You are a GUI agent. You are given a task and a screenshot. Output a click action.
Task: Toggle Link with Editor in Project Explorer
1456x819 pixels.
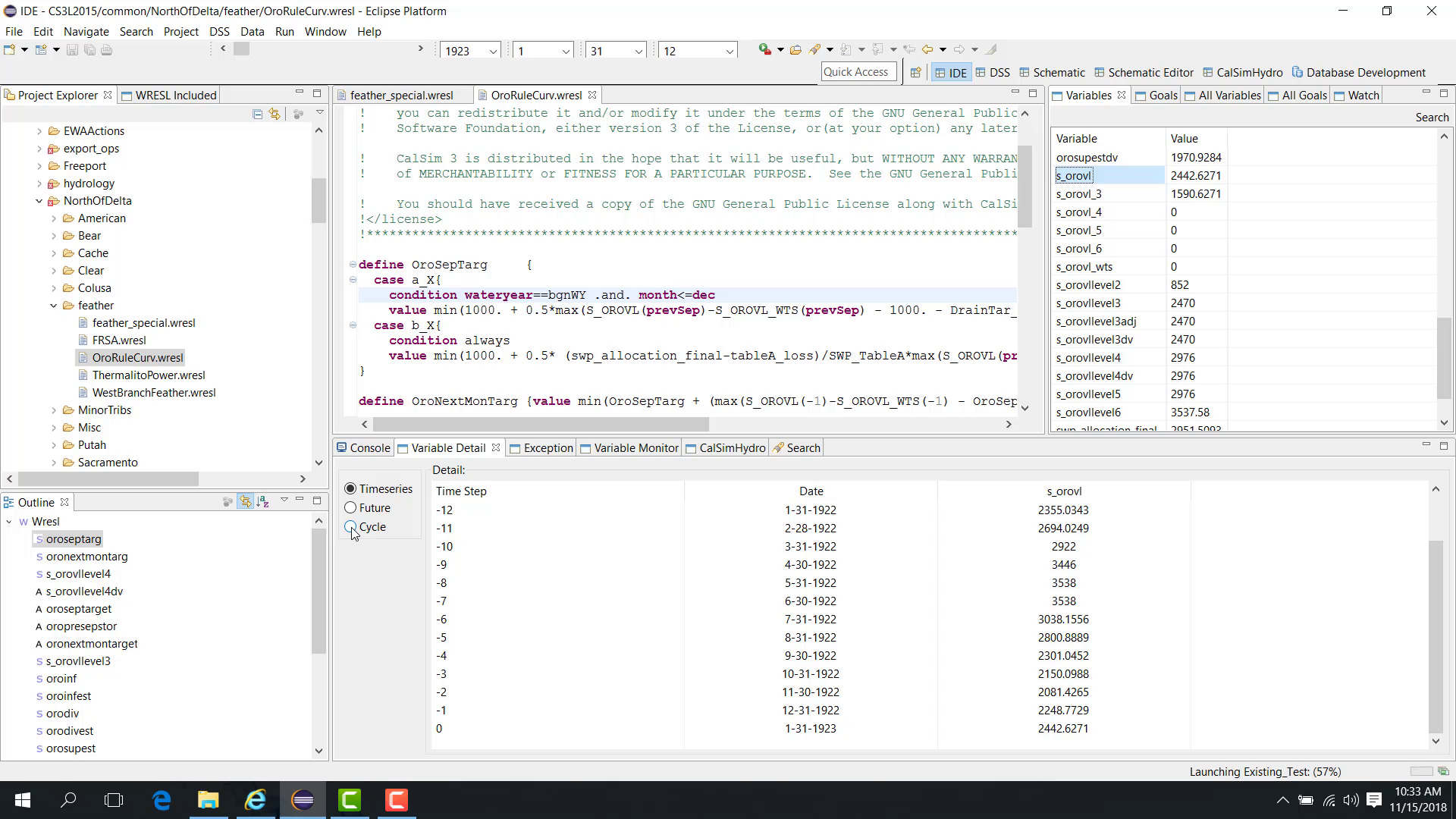tap(275, 114)
